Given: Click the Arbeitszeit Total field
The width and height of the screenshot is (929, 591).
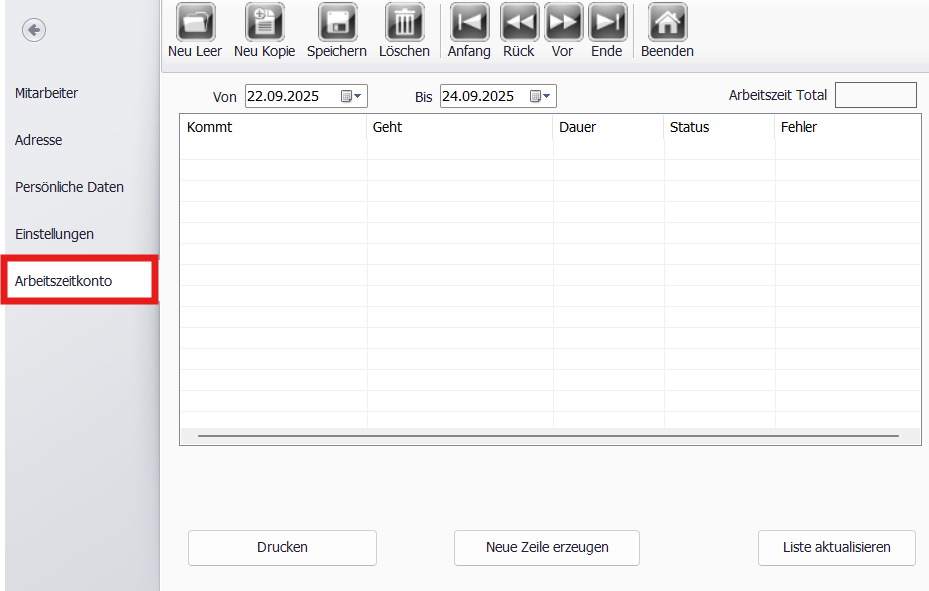Looking at the screenshot, I should point(876,95).
